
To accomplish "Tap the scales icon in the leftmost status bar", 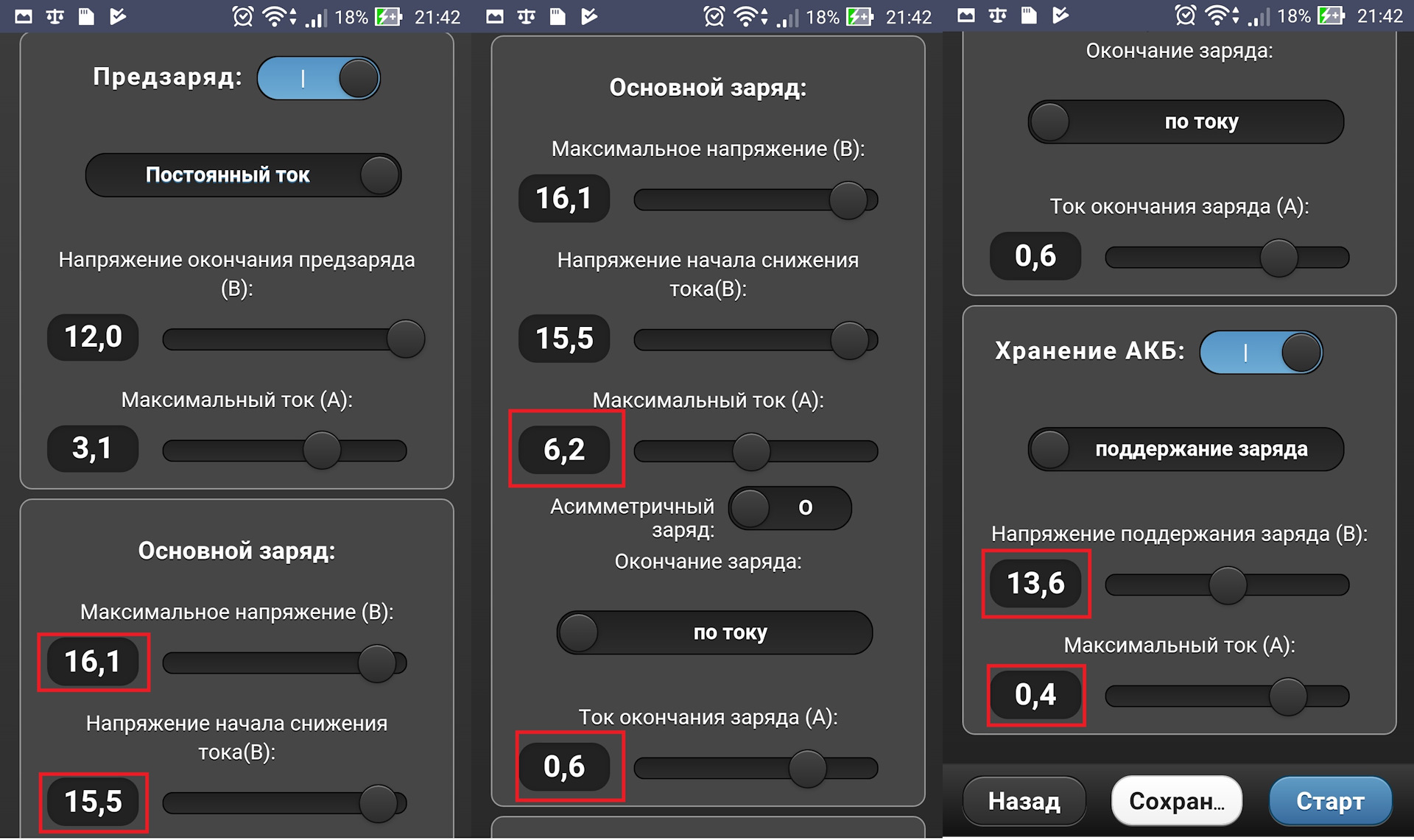I will 55,16.
